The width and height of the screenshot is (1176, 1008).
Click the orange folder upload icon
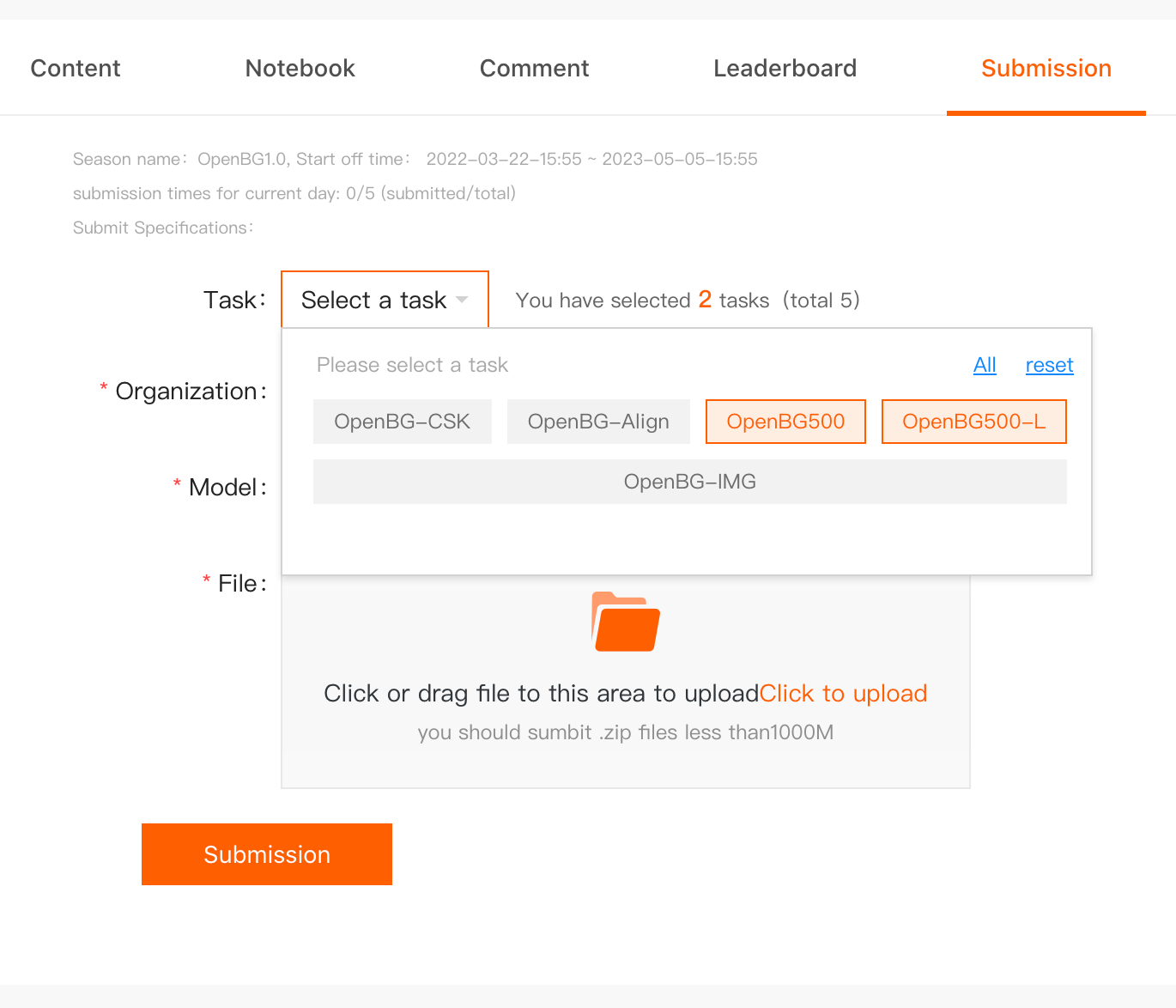click(626, 622)
